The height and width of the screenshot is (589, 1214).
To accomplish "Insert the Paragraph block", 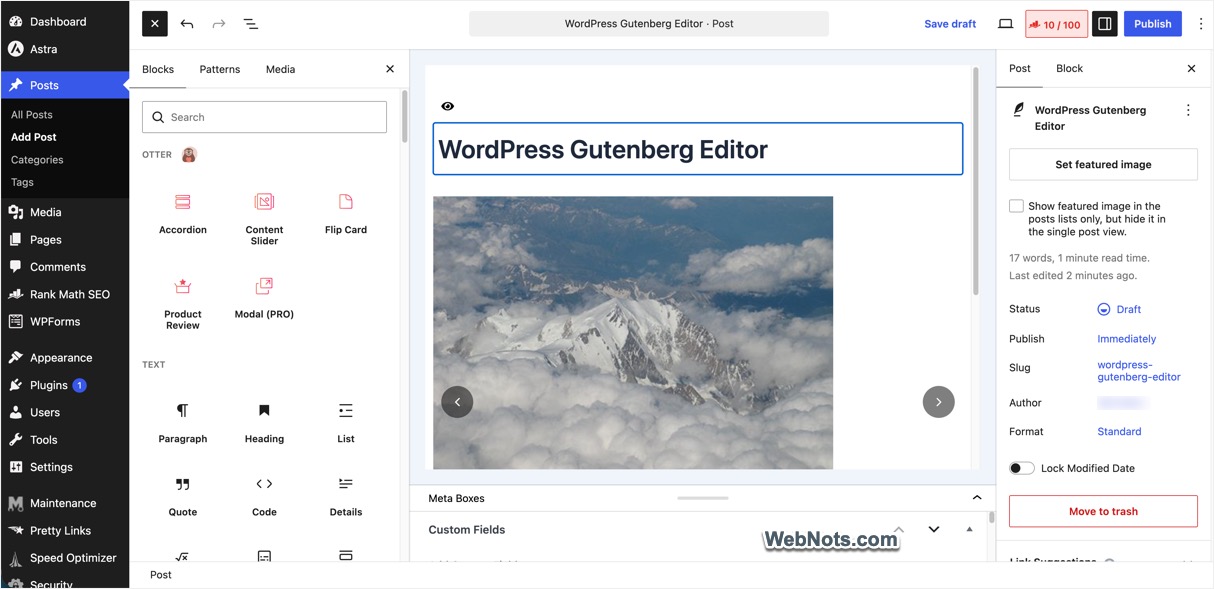I will click(x=183, y=423).
